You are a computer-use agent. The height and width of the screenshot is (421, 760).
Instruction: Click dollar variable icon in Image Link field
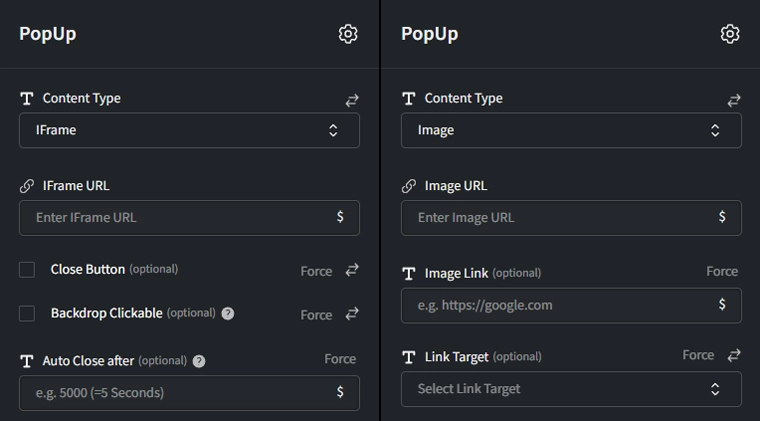722,305
